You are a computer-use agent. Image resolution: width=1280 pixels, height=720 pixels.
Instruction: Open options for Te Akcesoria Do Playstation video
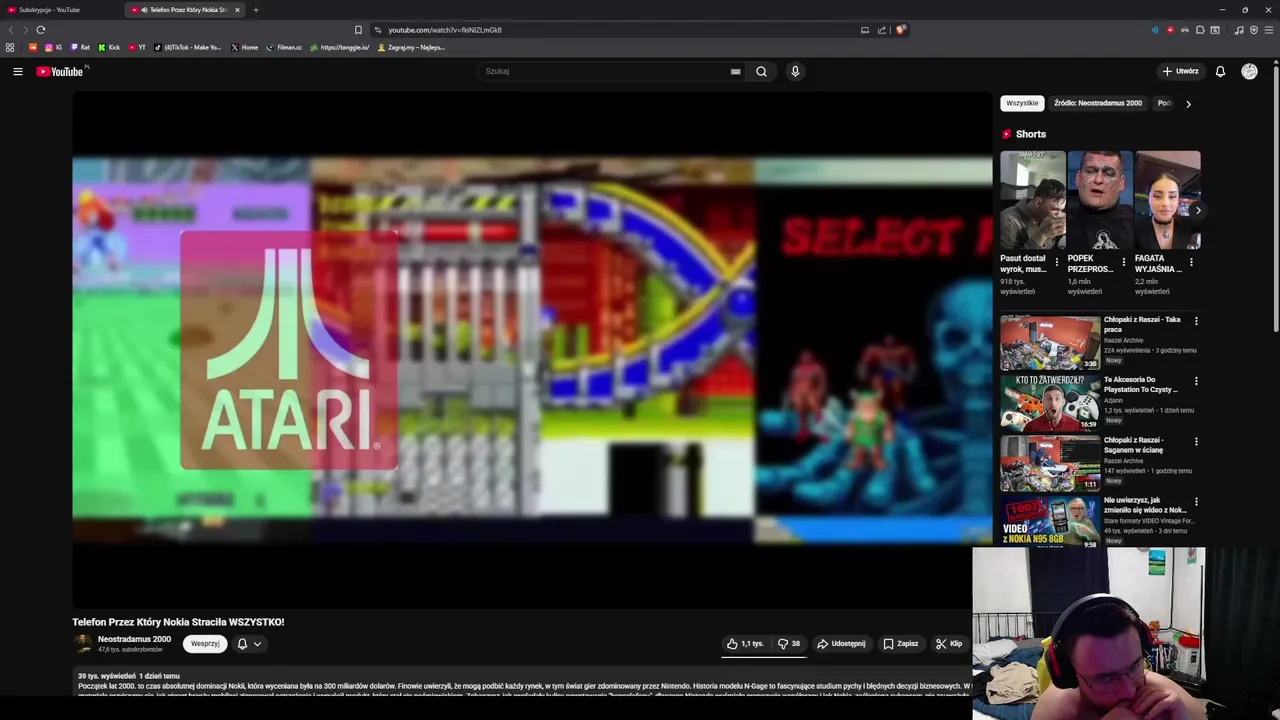(1196, 381)
